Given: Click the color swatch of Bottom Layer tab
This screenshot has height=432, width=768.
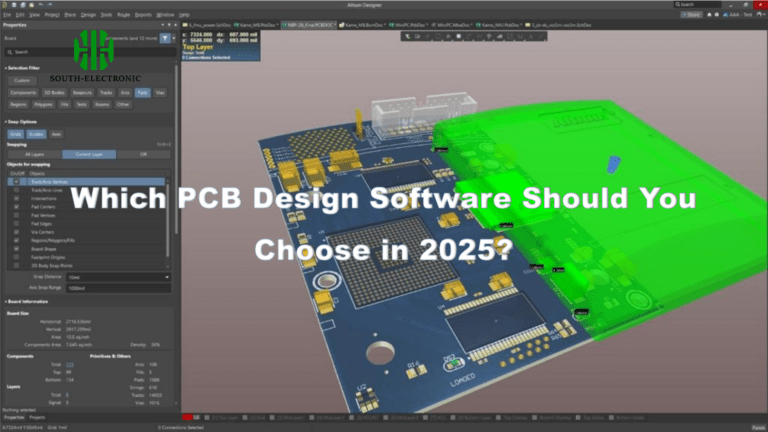Looking at the screenshot, I should click(x=453, y=418).
